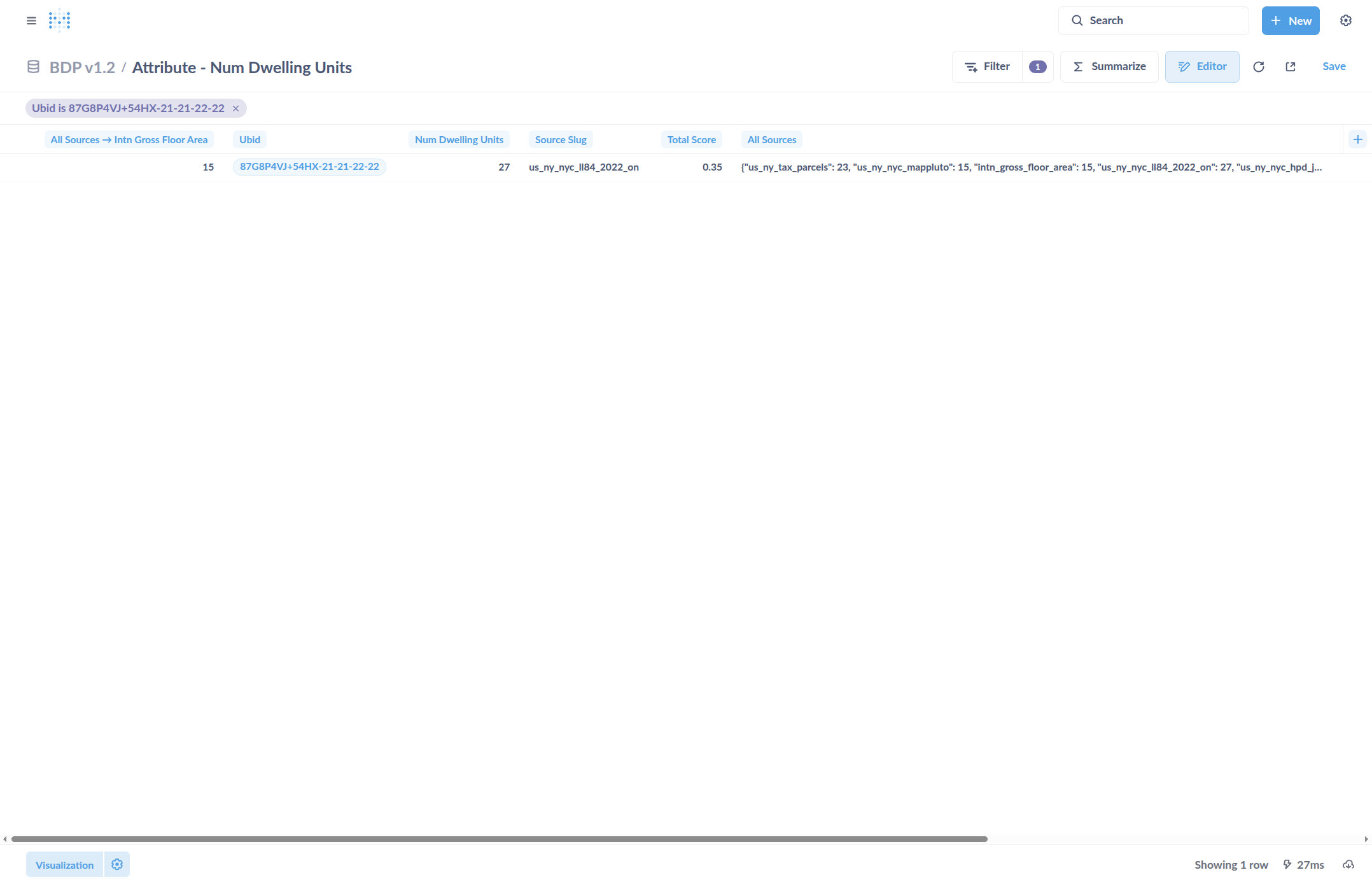The image size is (1372, 884).
Task: Save the question
Action: pyautogui.click(x=1333, y=67)
